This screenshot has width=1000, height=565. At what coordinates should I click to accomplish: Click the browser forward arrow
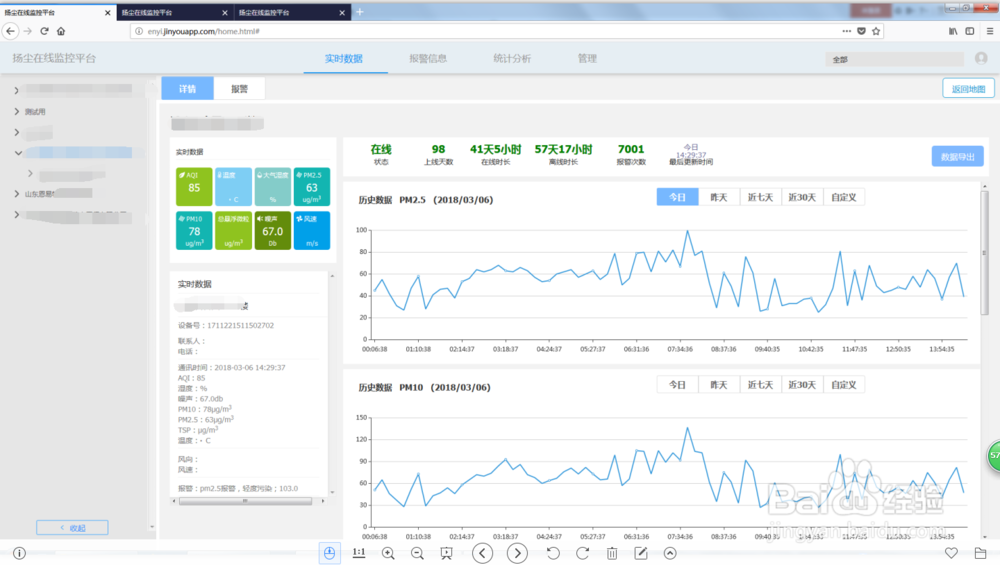coord(27,31)
